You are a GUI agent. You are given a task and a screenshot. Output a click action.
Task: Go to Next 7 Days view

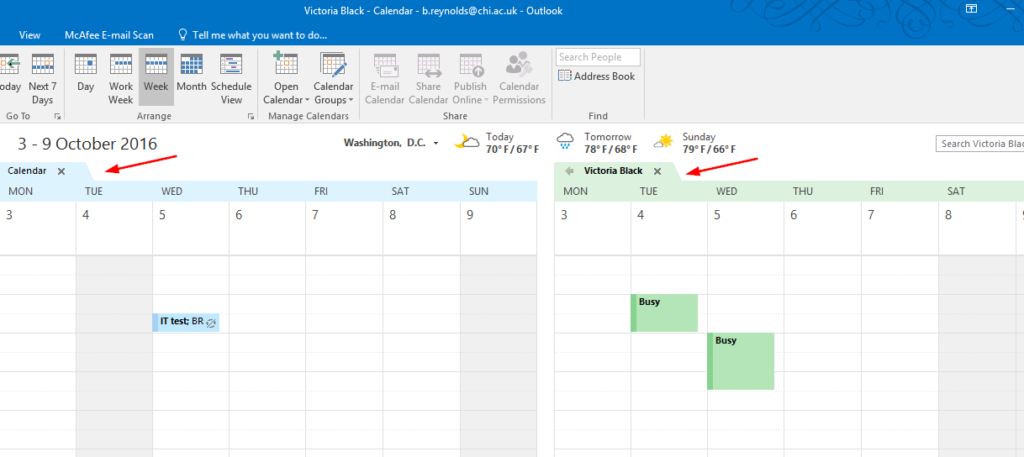[42, 78]
